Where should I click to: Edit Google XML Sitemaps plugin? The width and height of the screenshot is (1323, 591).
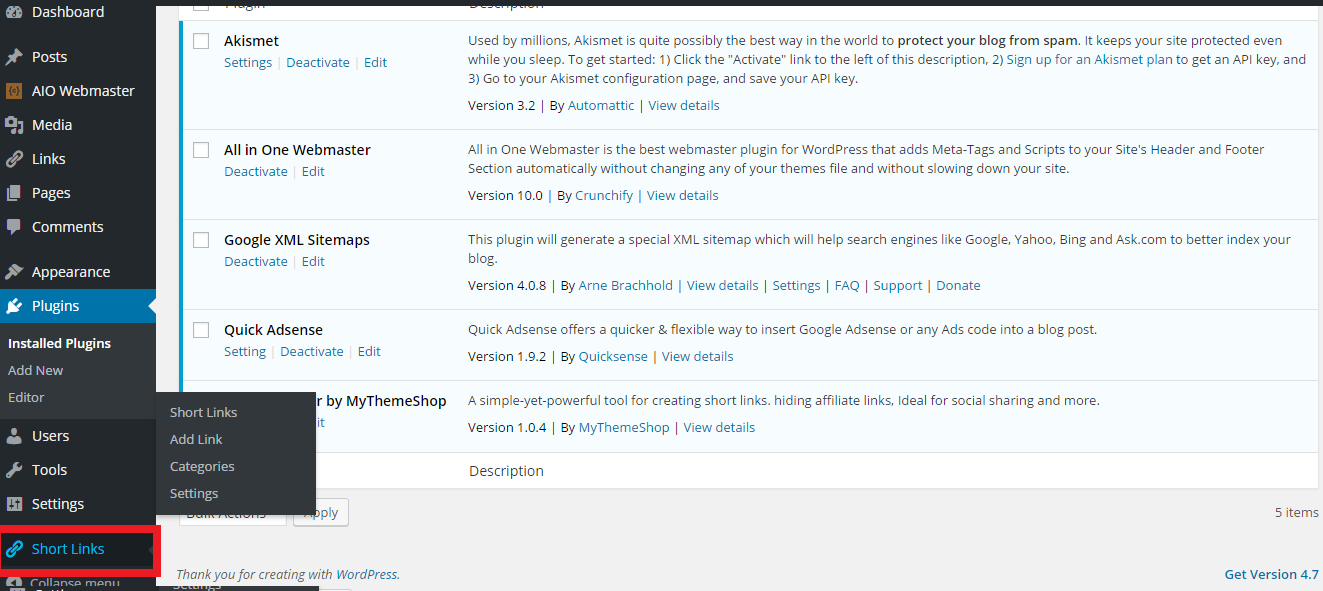(313, 261)
